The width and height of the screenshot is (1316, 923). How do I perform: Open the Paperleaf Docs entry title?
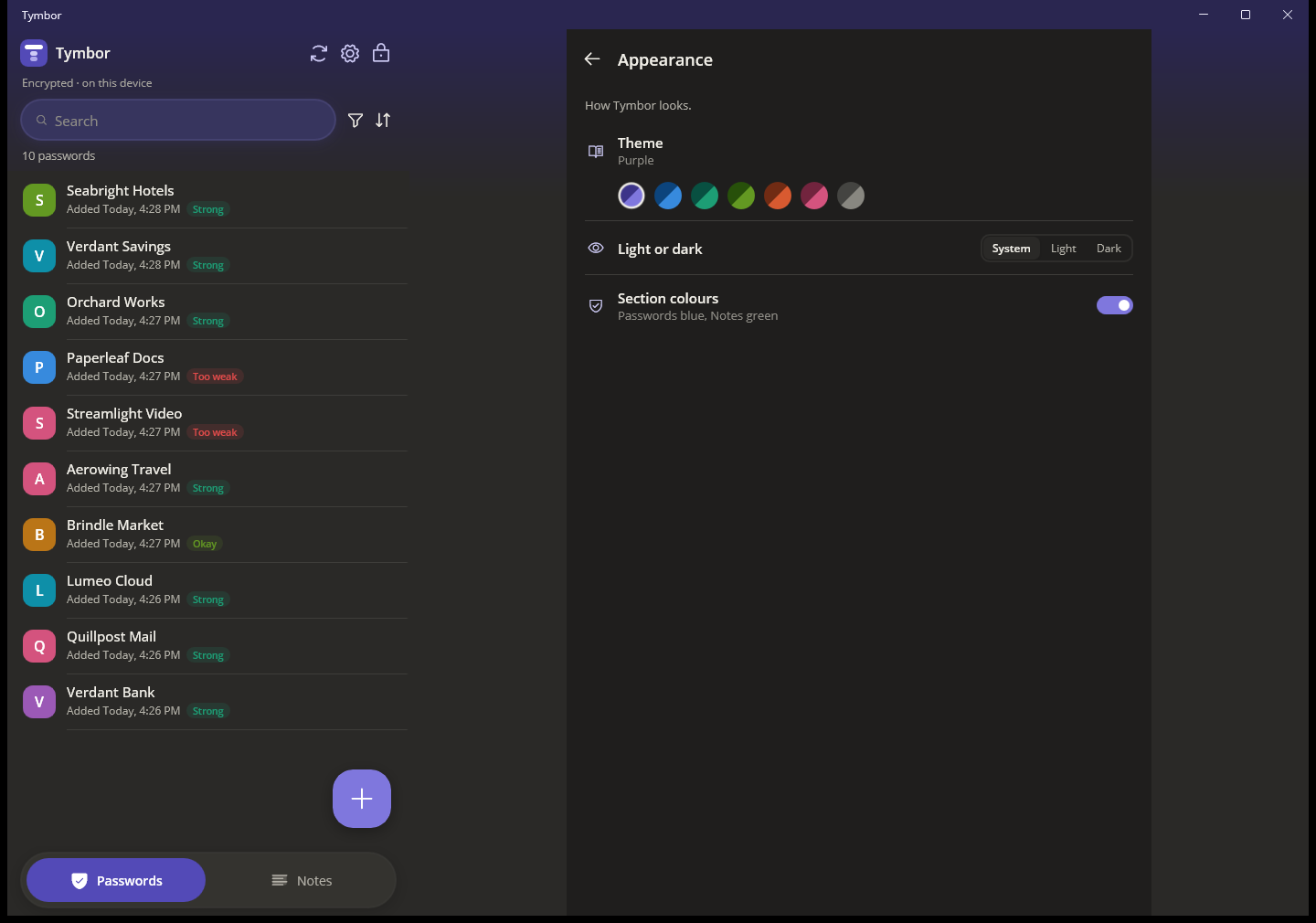(x=115, y=358)
